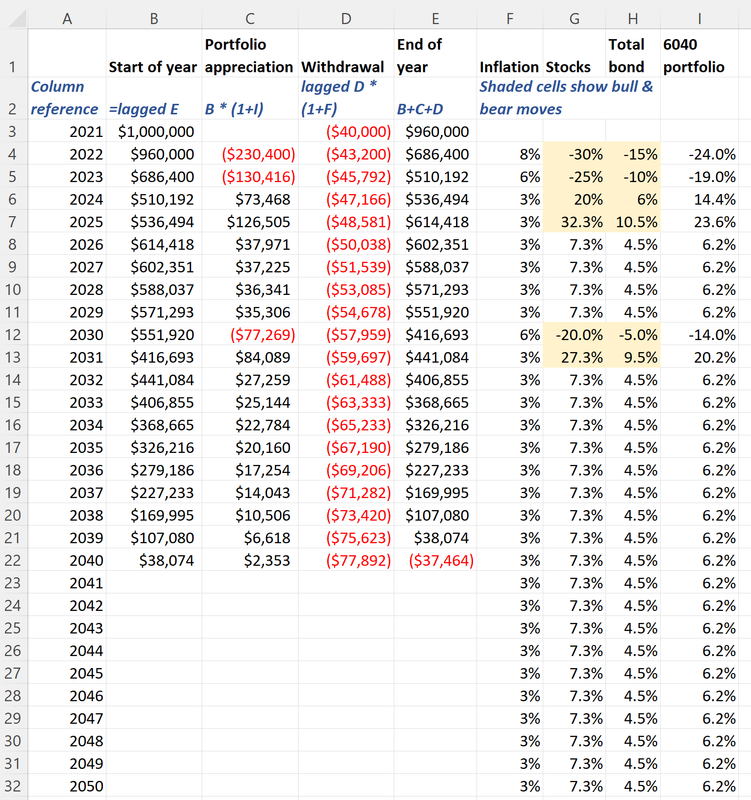This screenshot has width=751, height=800.
Task: Click the 'B * (1+I)' cell
Action: tap(250, 98)
